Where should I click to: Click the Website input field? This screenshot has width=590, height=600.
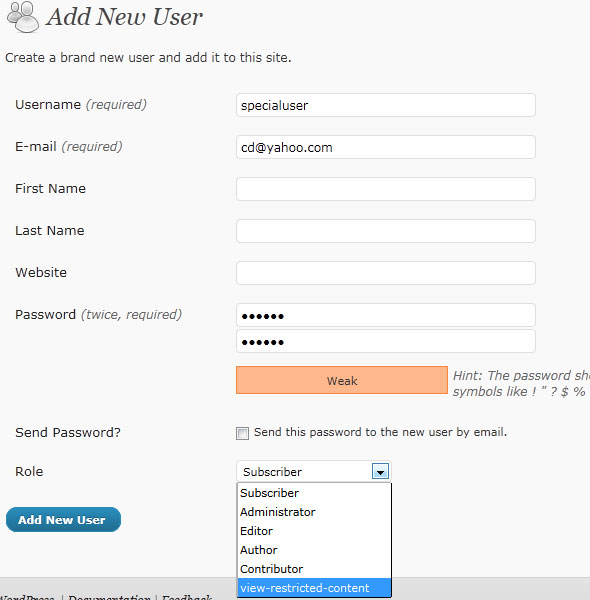pyautogui.click(x=386, y=273)
